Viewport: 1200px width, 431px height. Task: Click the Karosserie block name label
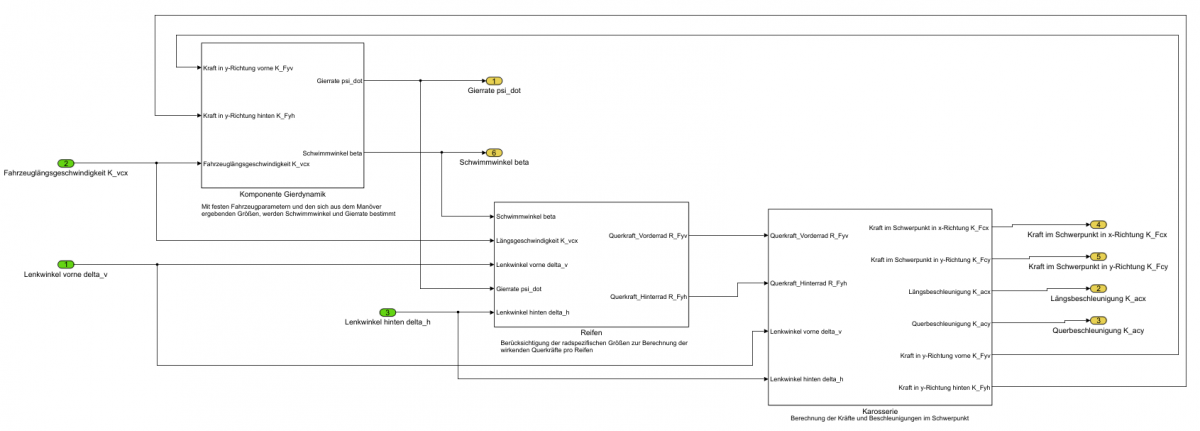(x=879, y=410)
